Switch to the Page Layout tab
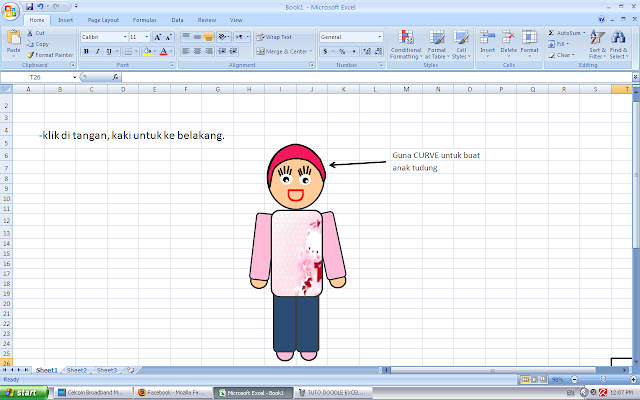 103,20
